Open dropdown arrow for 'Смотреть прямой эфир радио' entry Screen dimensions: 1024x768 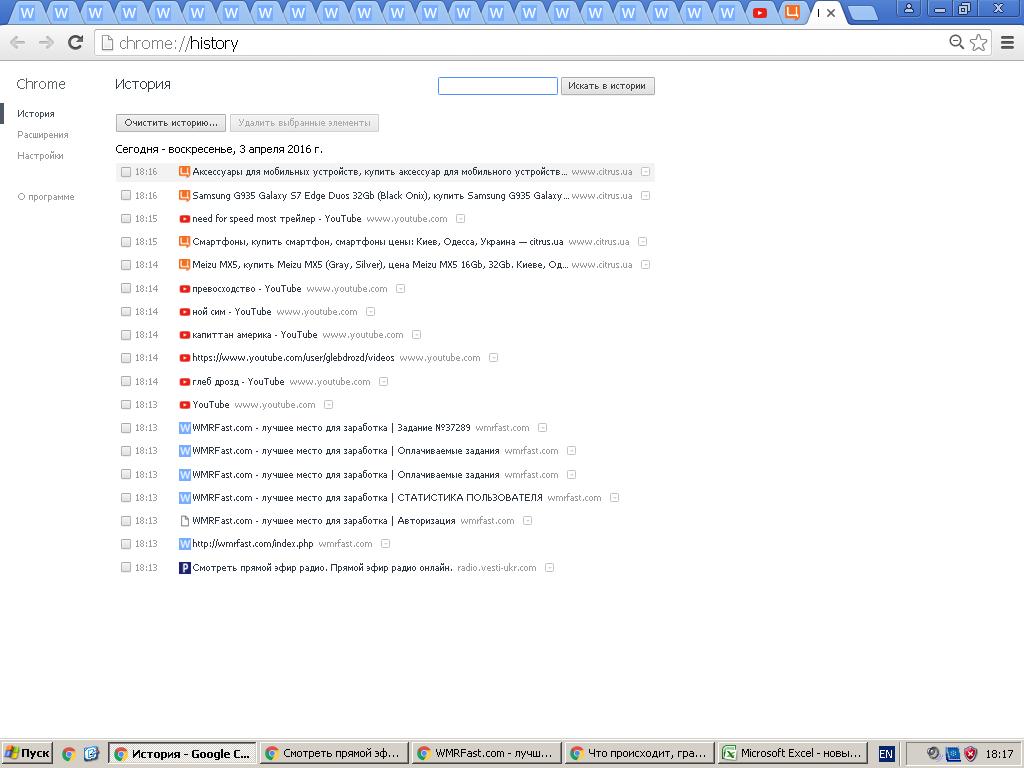pos(550,568)
